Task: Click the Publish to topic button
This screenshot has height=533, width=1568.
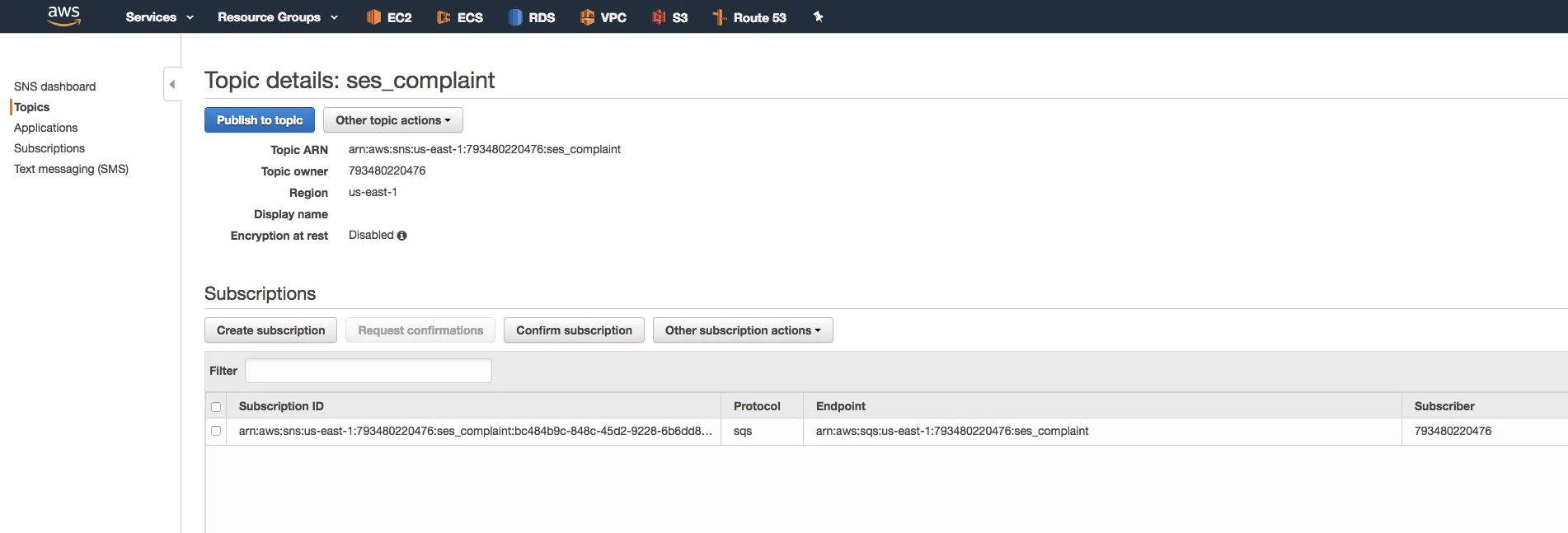Action: pos(259,120)
